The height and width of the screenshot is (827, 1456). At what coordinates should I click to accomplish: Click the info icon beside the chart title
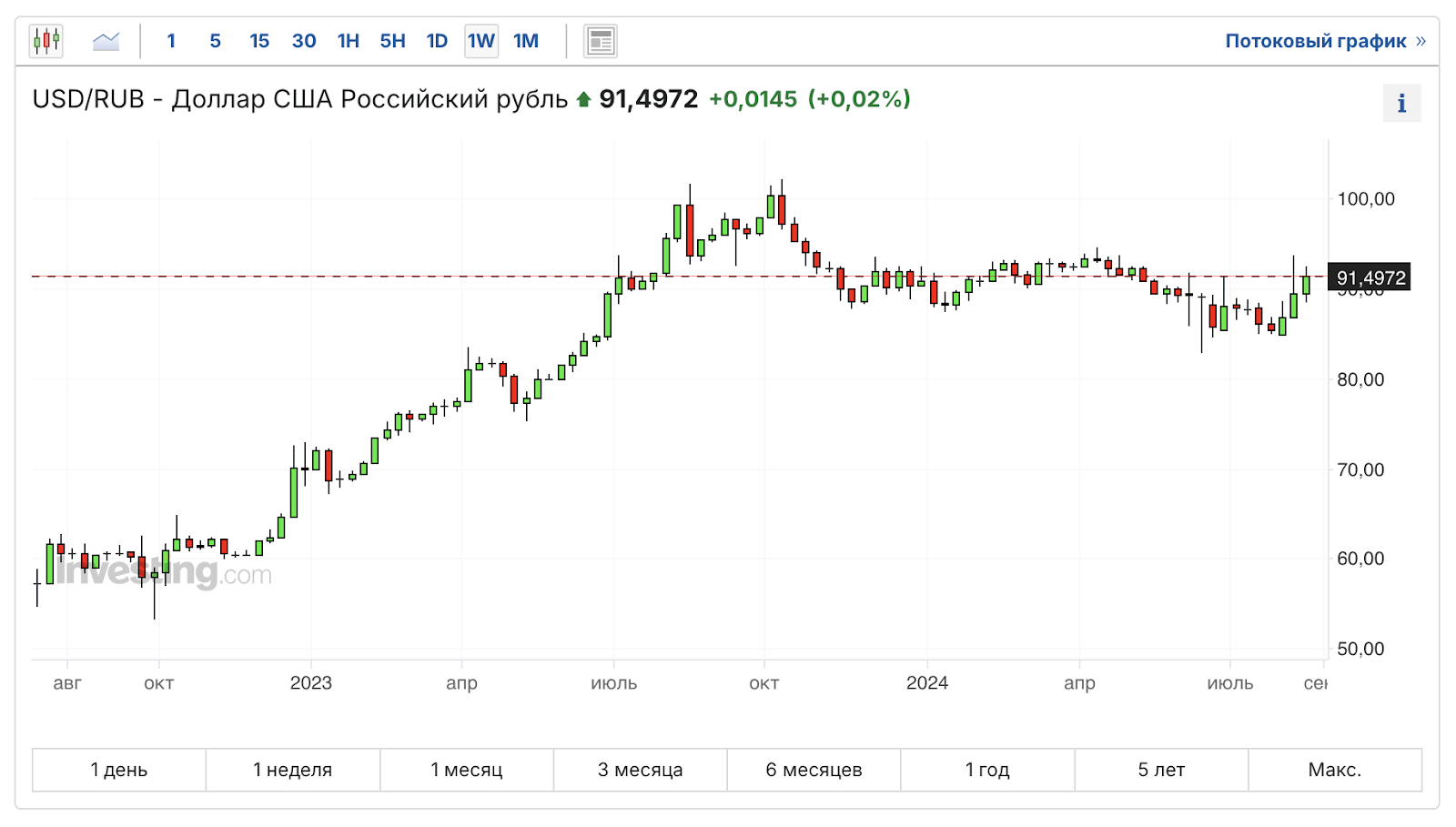(x=1401, y=104)
